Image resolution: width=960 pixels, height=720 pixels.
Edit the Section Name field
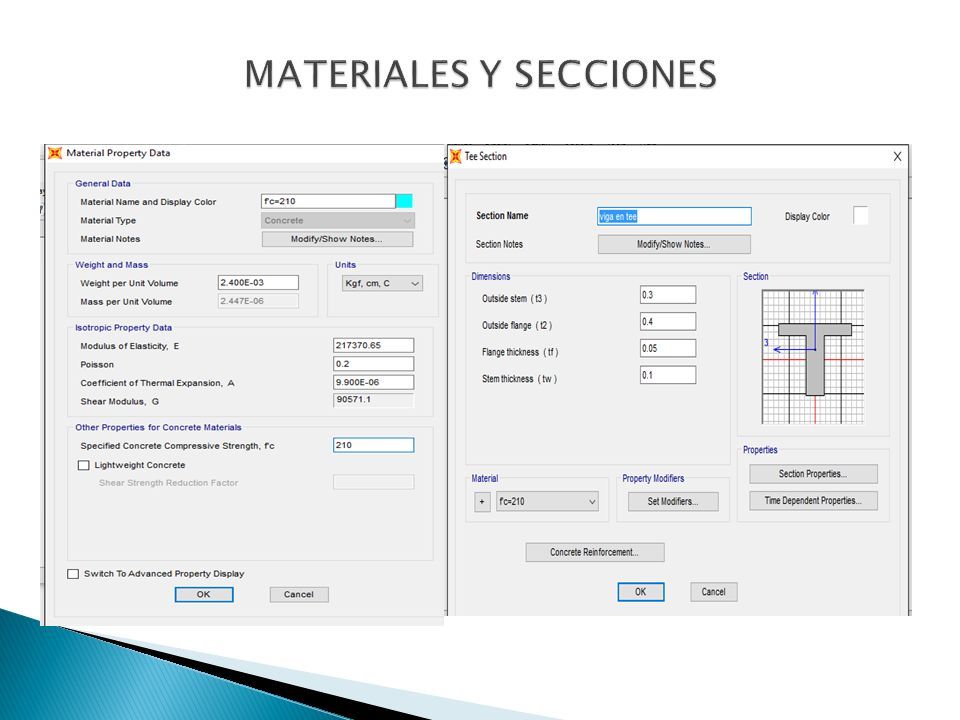point(674,216)
